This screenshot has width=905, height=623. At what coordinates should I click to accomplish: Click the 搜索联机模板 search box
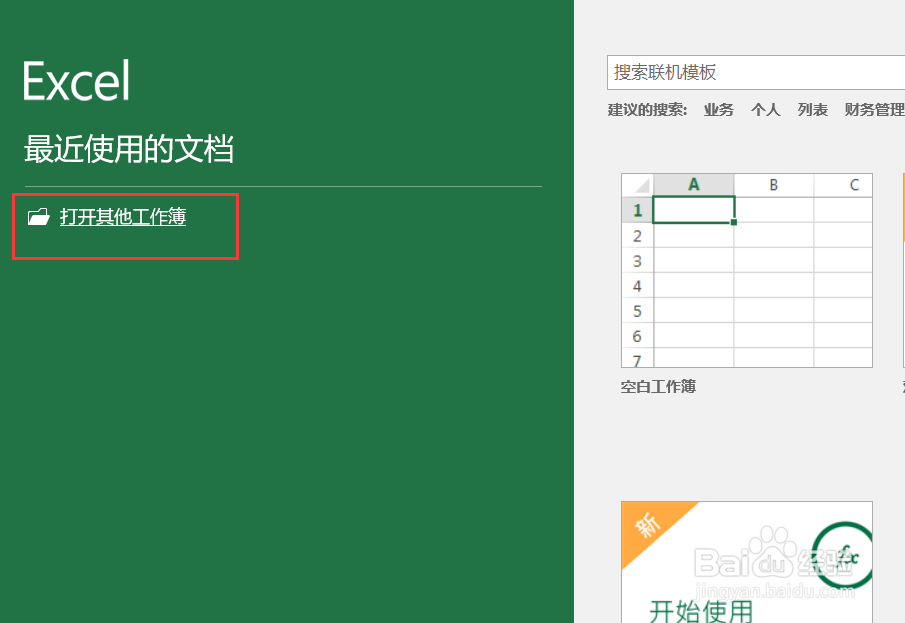click(x=757, y=72)
